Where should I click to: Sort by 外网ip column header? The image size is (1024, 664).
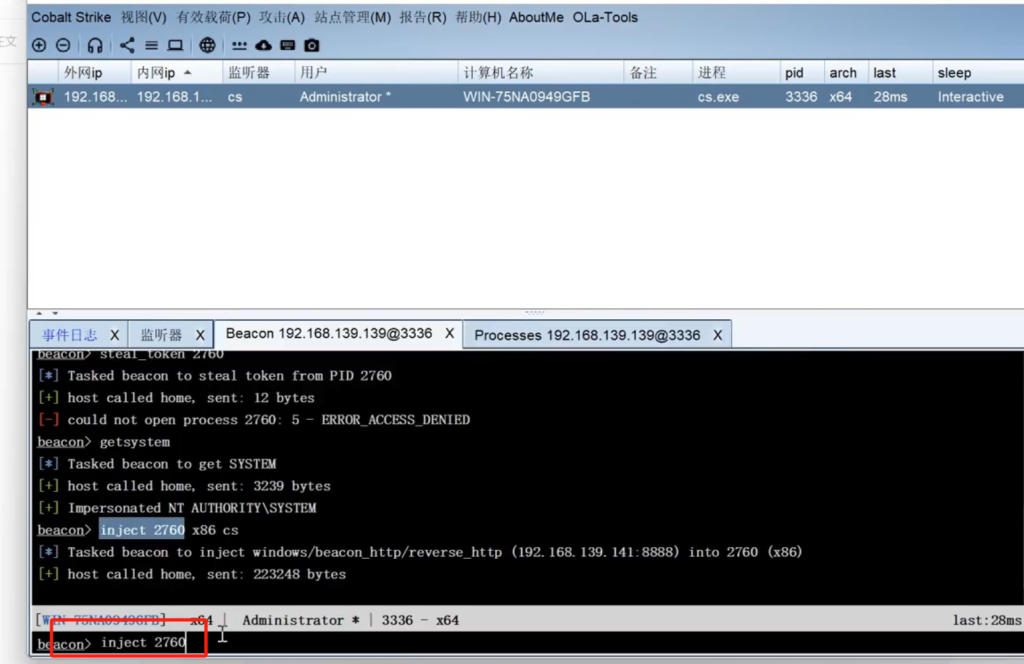[95, 72]
